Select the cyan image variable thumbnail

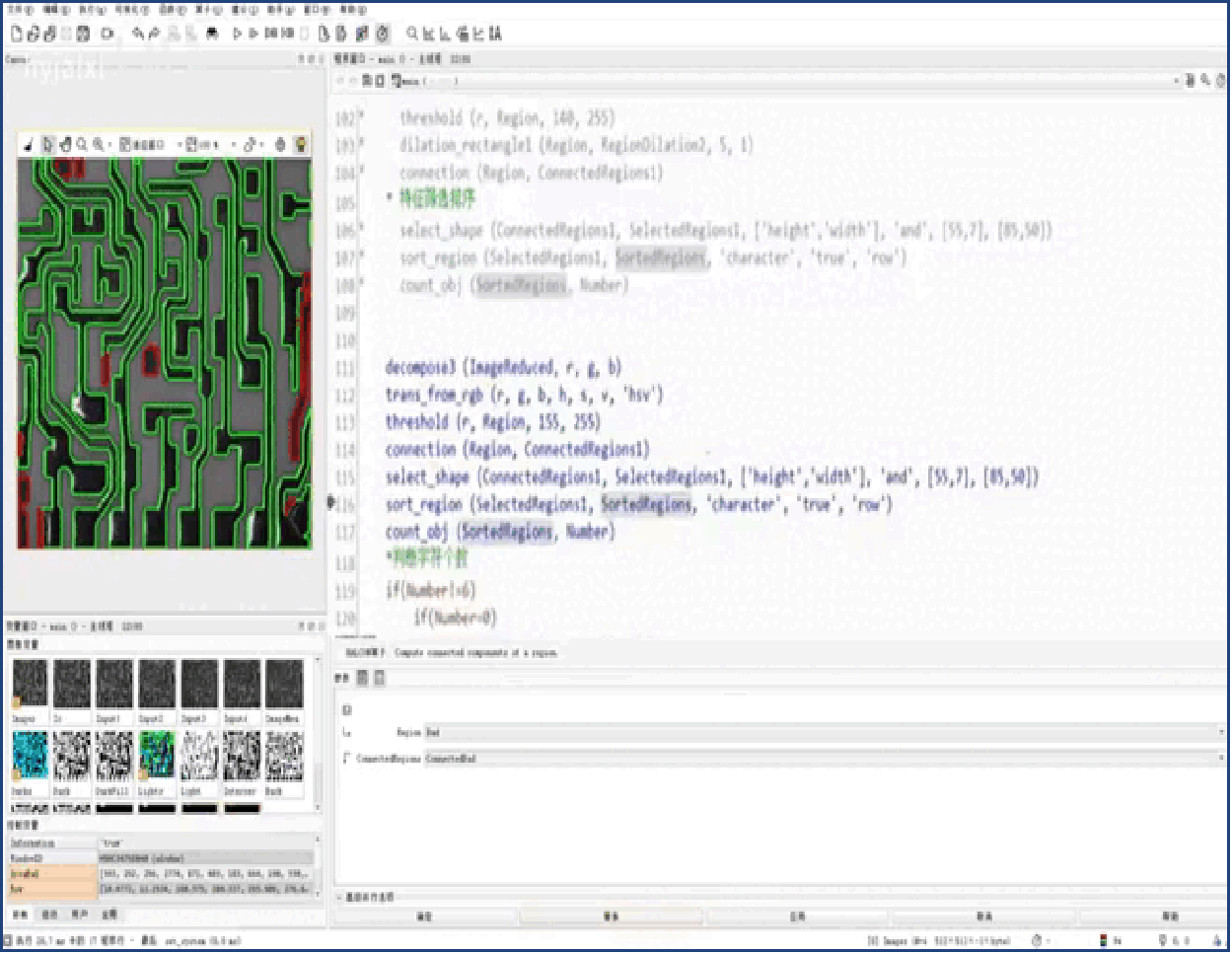[x=30, y=756]
